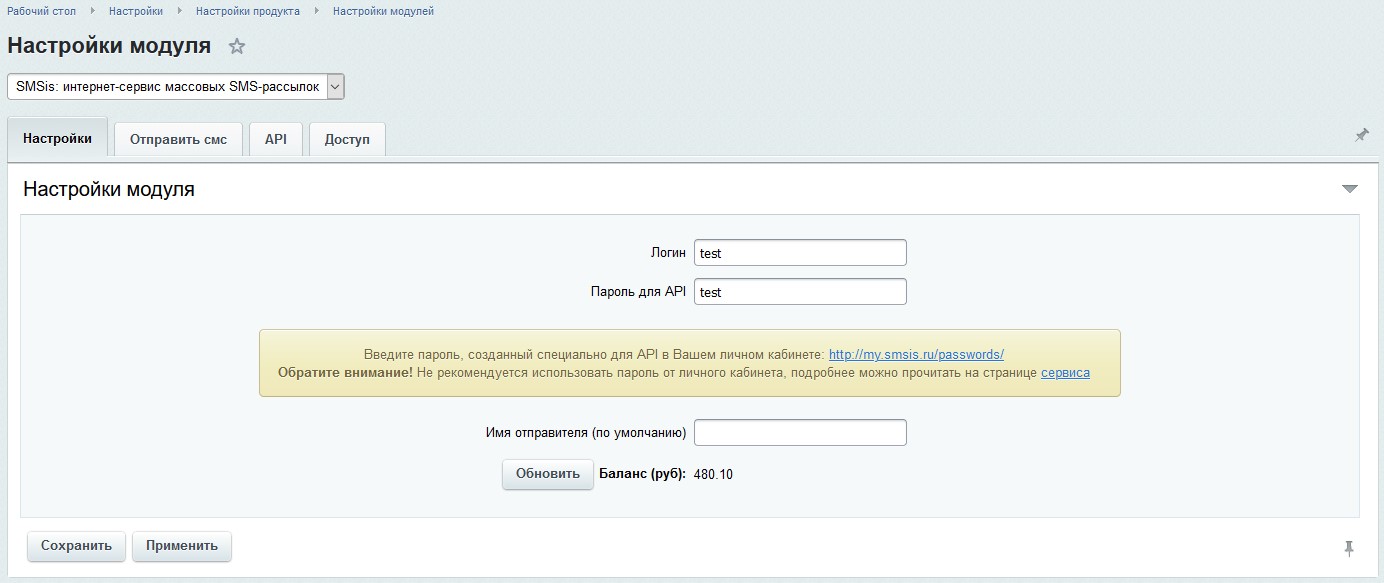Switch to the Настройки tab
The width and height of the screenshot is (1384, 583).
pyautogui.click(x=58, y=139)
